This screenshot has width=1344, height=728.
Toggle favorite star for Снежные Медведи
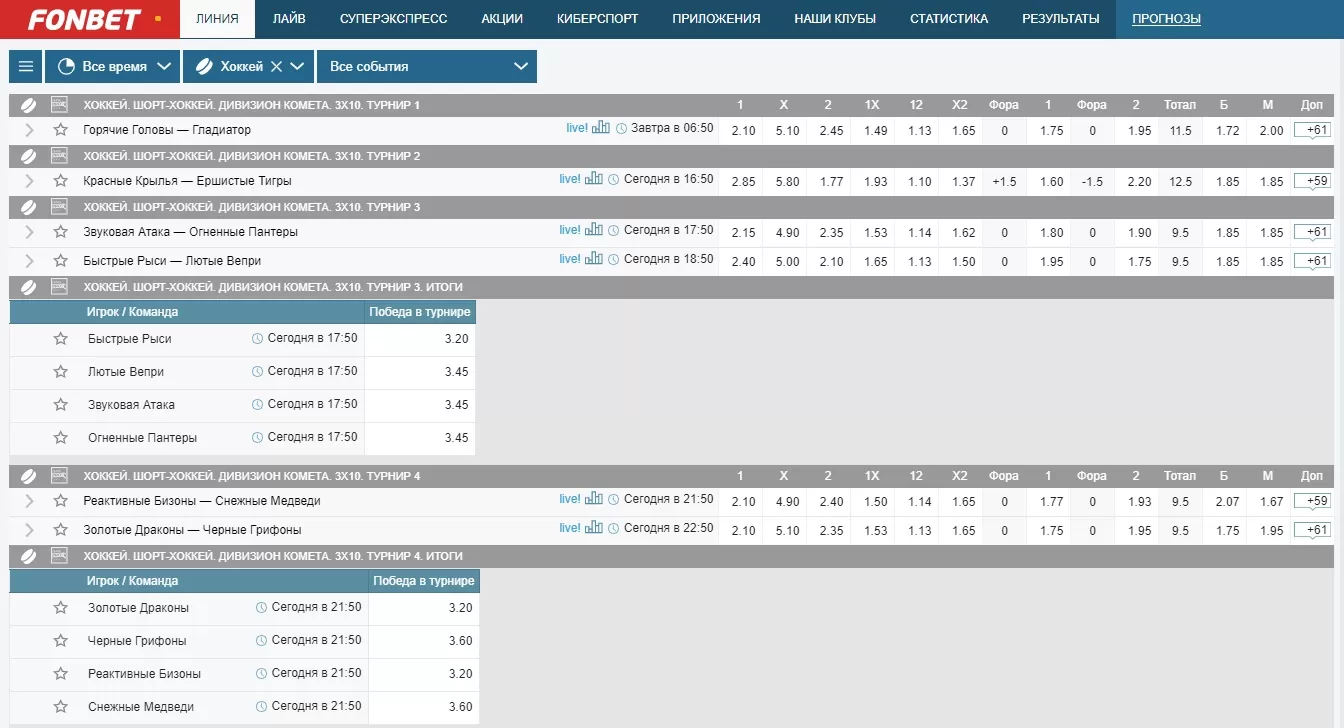click(61, 707)
